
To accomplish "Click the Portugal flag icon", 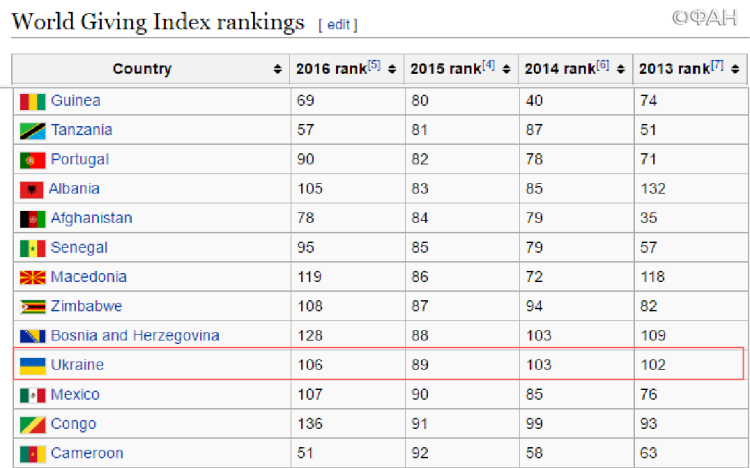I will [x=32, y=160].
